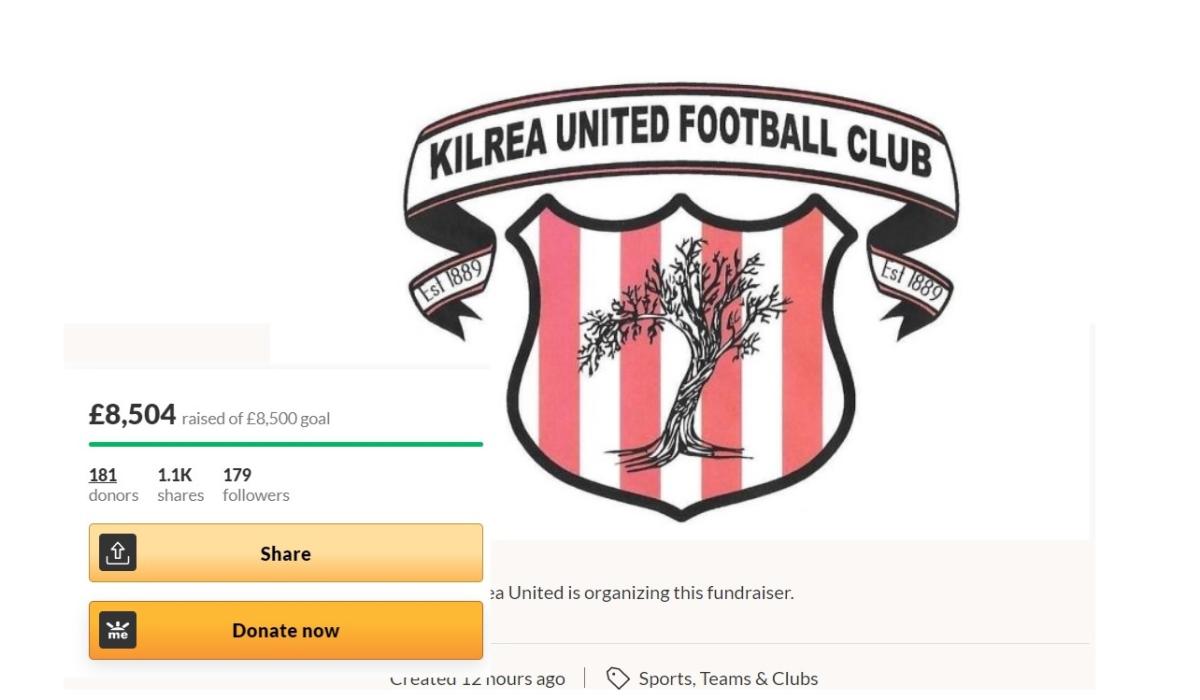Click the upload arrow icon on Share
Image resolution: width=1200 pixels, height=700 pixels.
click(x=118, y=553)
